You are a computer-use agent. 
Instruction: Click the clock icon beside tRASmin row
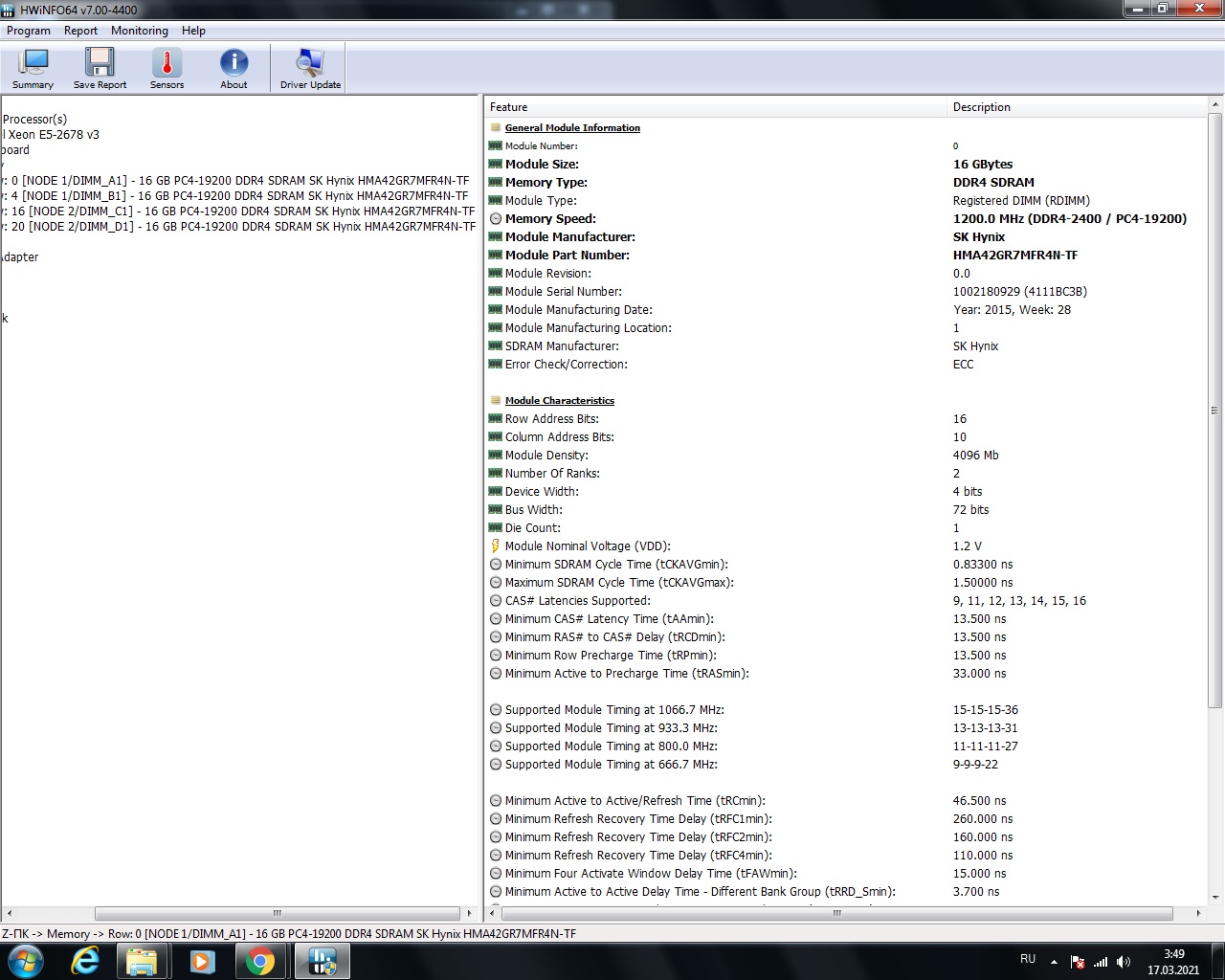click(496, 674)
